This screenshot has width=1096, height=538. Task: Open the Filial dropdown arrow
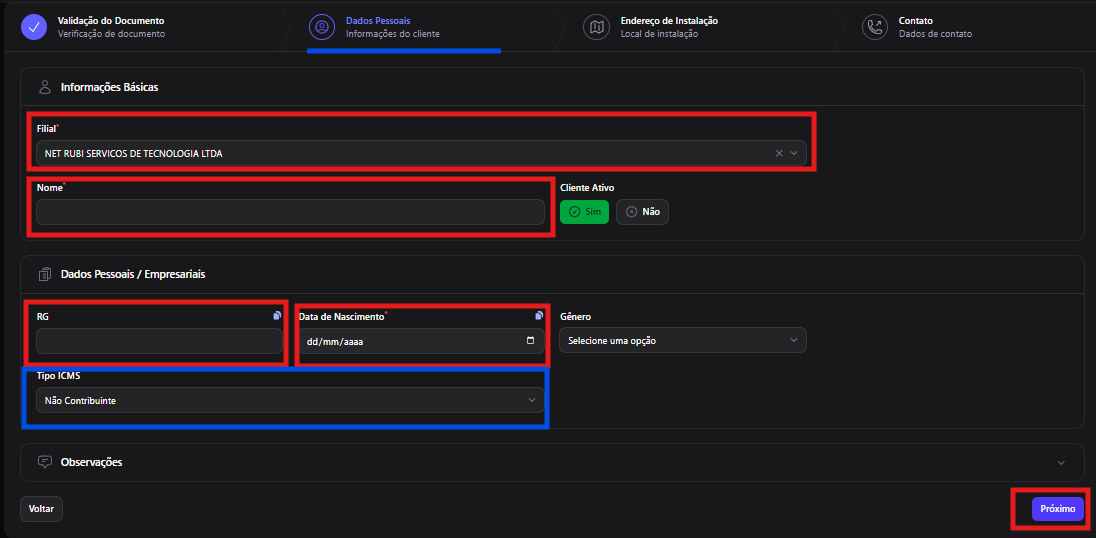(794, 153)
